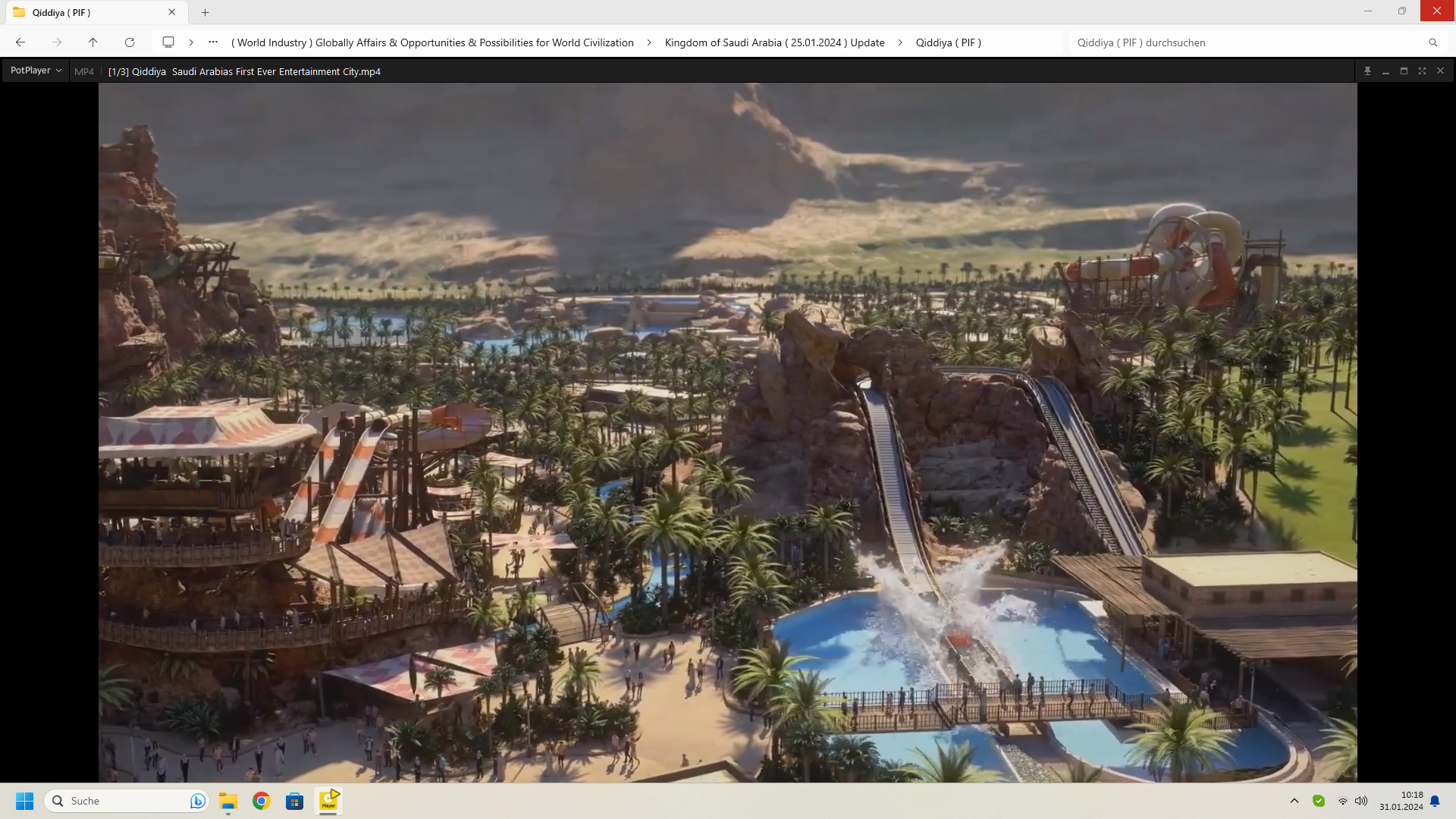Viewport: 1456px width, 819px height.
Task: Open the World Industry breadcrumb folder
Action: [432, 42]
